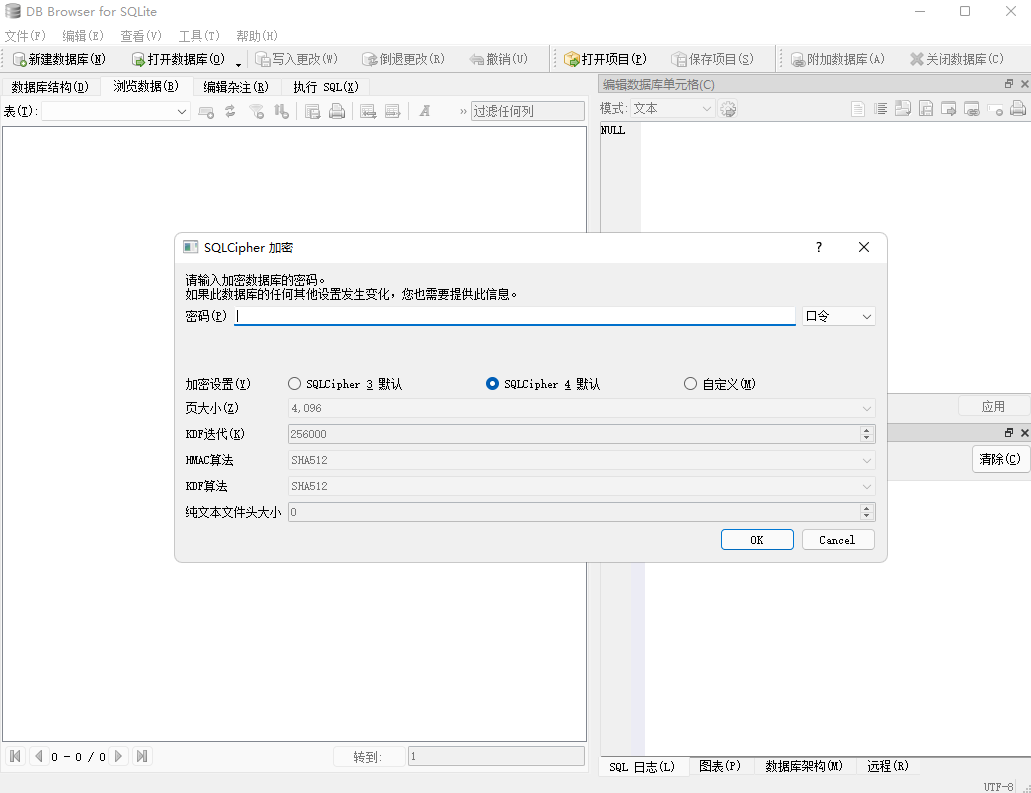Open the 帮助(H) menu

[x=257, y=36]
